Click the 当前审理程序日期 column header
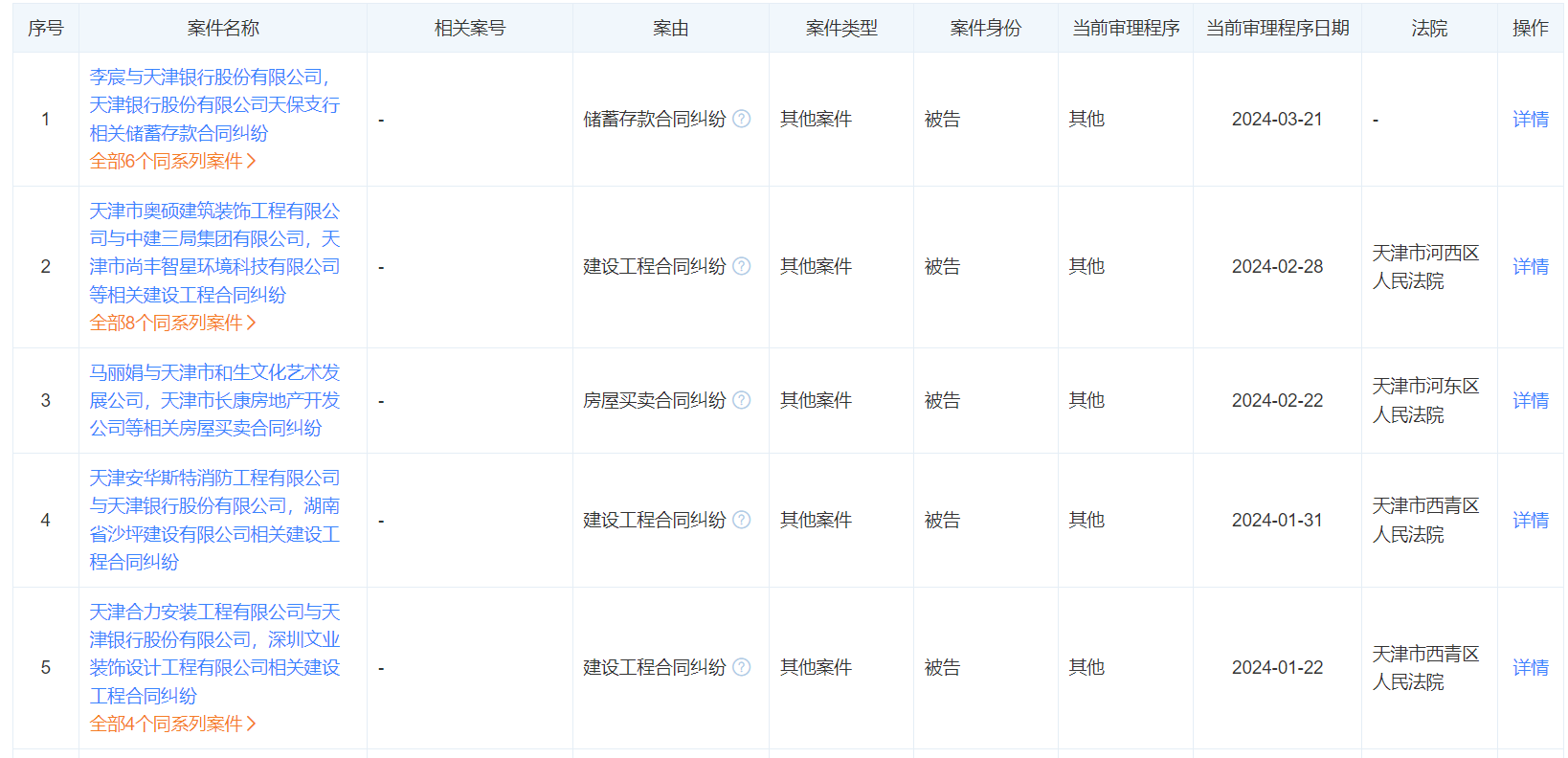This screenshot has width=1568, height=758. click(1278, 29)
